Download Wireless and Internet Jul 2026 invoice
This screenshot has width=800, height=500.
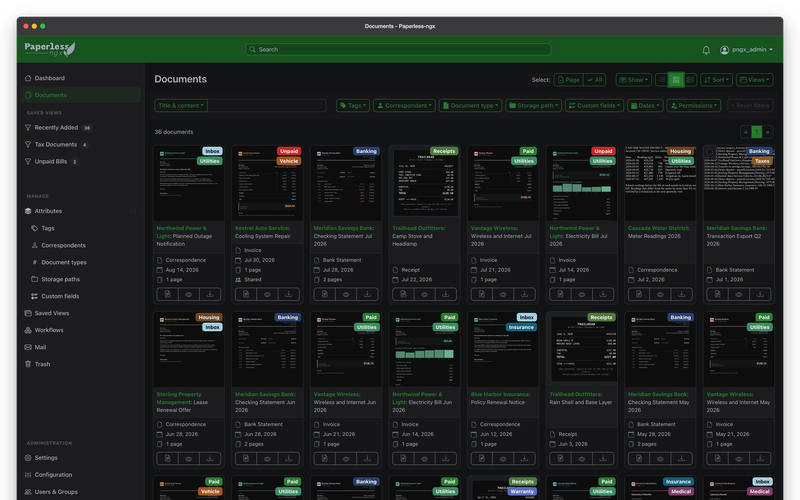(524, 294)
